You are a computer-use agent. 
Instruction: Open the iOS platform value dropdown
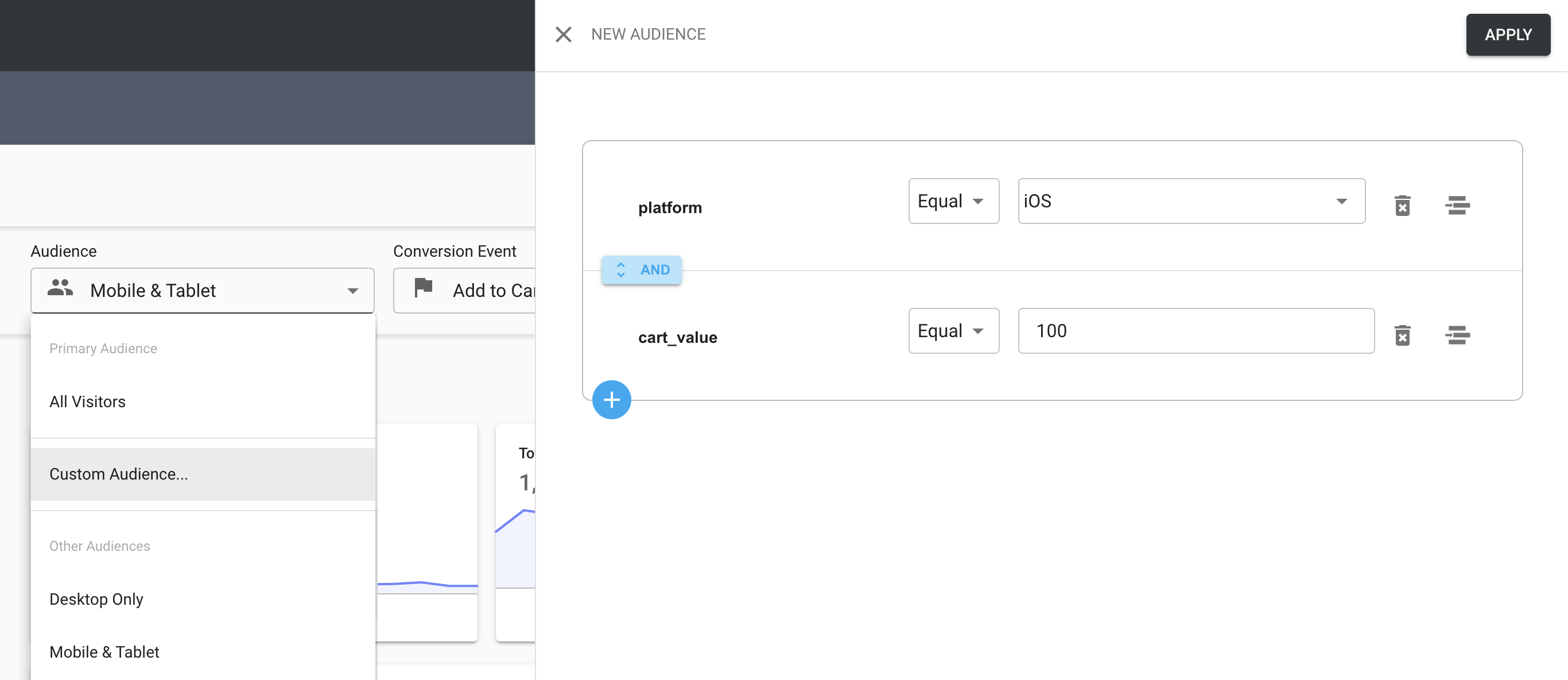[1191, 201]
